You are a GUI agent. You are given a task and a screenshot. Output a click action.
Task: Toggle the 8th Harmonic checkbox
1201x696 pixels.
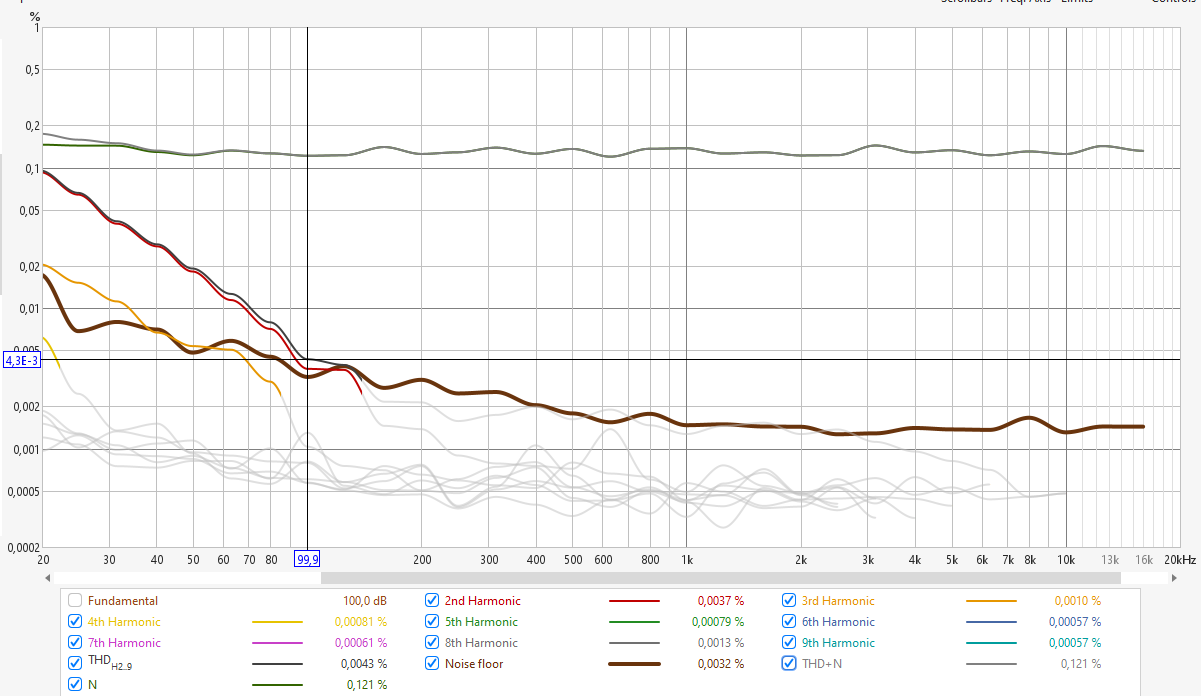coord(432,643)
